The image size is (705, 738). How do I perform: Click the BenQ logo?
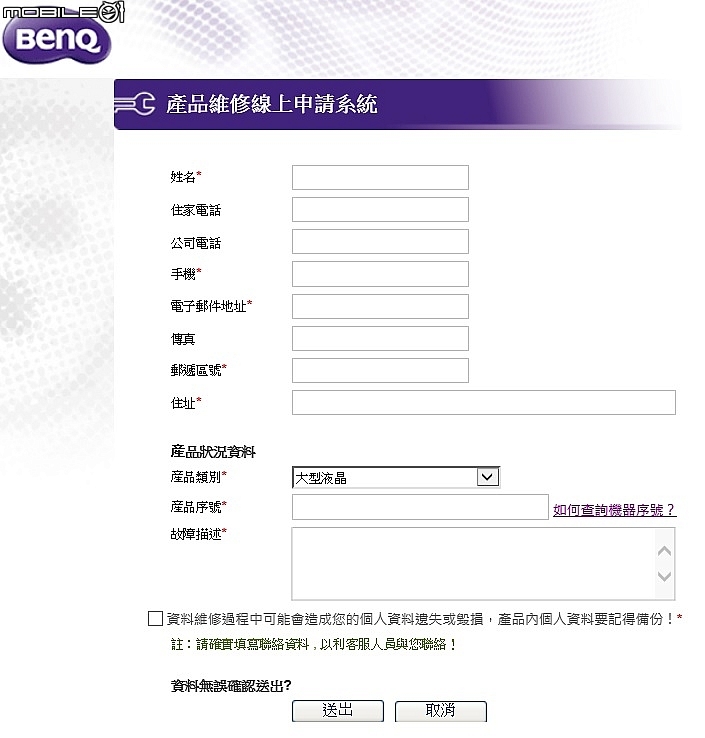56,40
